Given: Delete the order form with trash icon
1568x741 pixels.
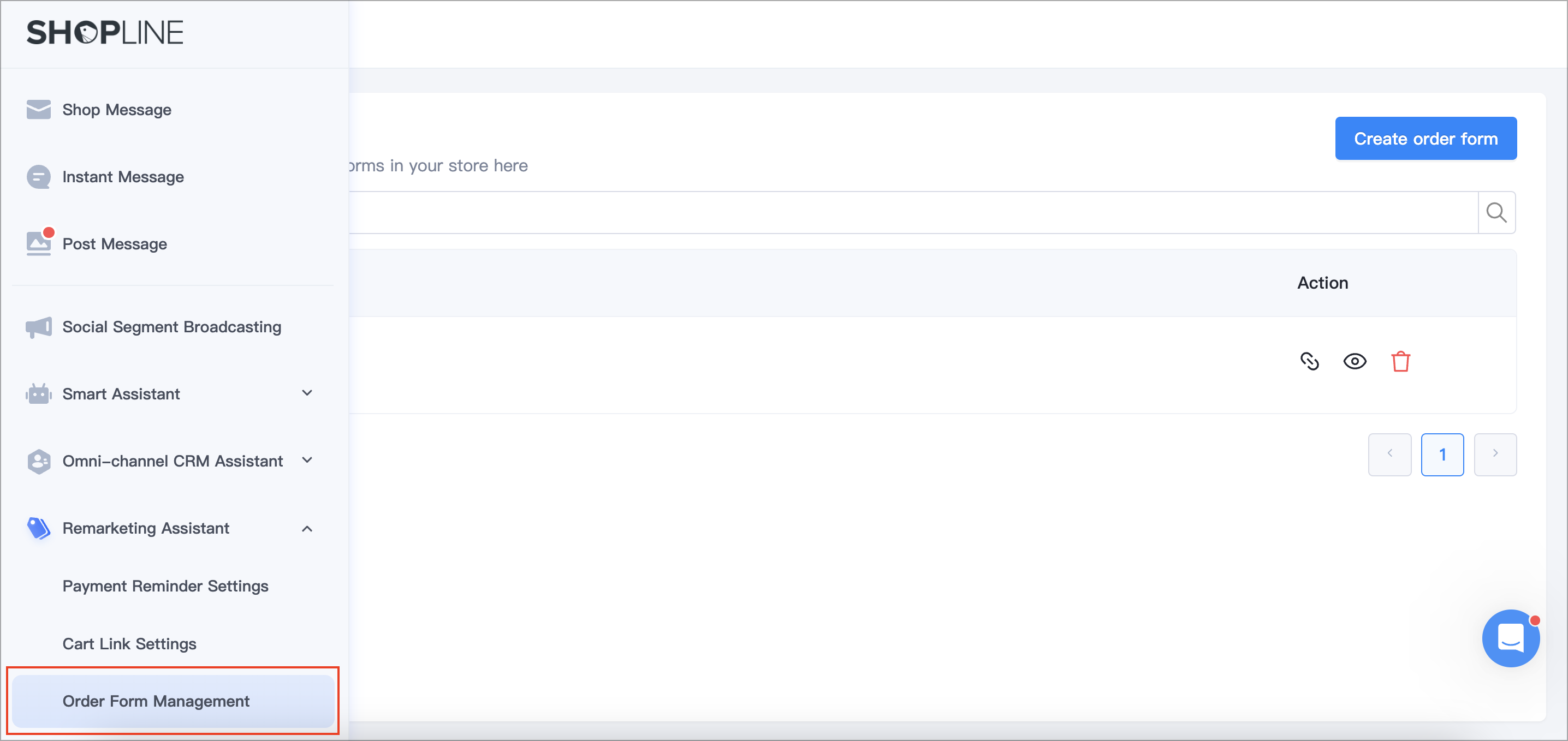Looking at the screenshot, I should click(x=1400, y=361).
